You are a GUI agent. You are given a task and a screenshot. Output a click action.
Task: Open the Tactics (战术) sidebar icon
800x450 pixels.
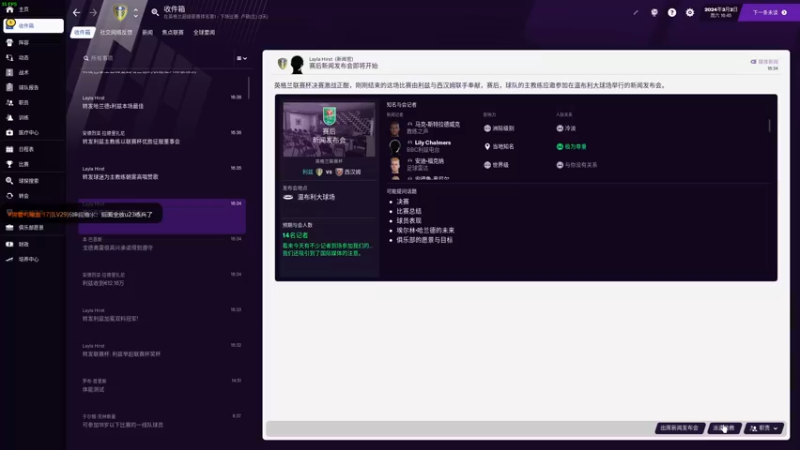tap(10, 72)
